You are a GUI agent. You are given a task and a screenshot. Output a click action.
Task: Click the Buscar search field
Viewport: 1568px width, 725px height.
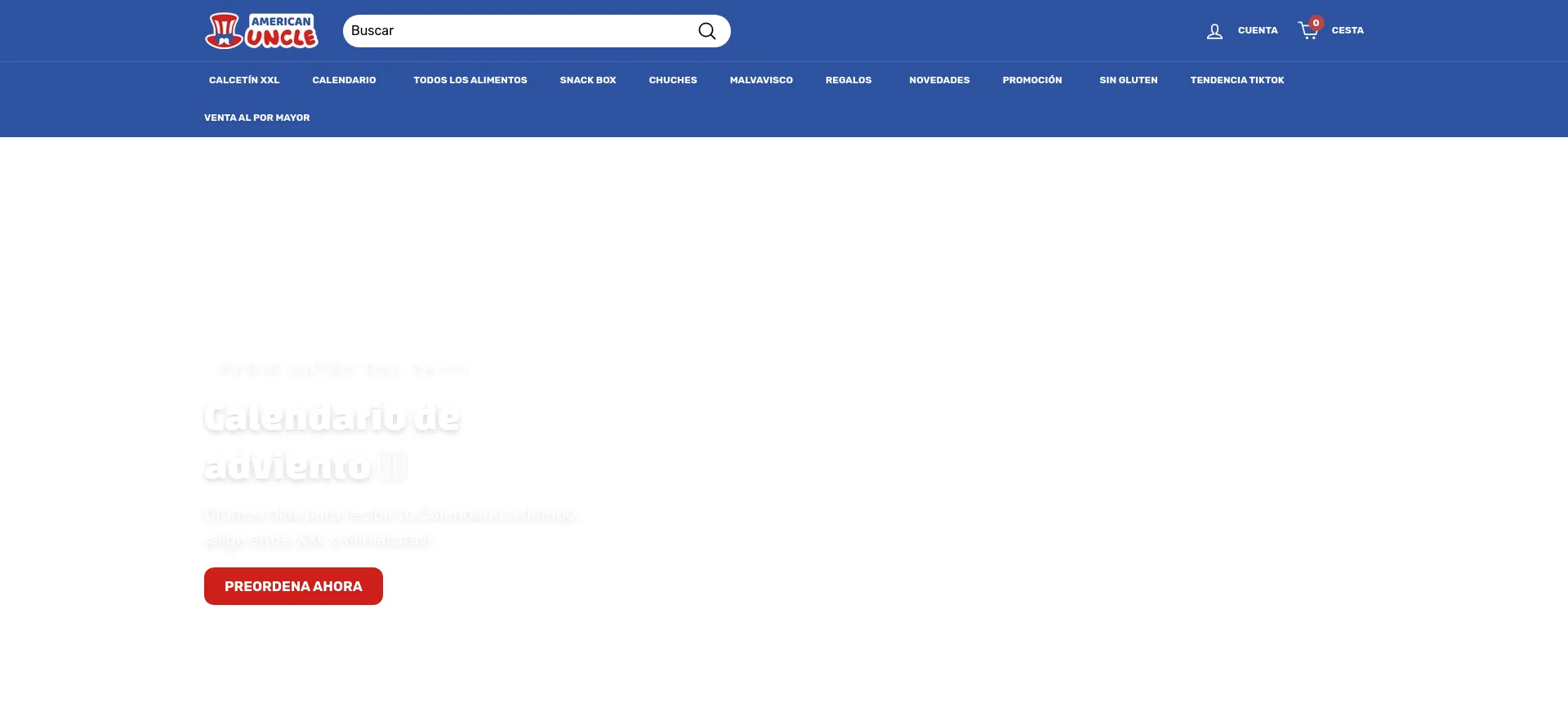(519, 31)
